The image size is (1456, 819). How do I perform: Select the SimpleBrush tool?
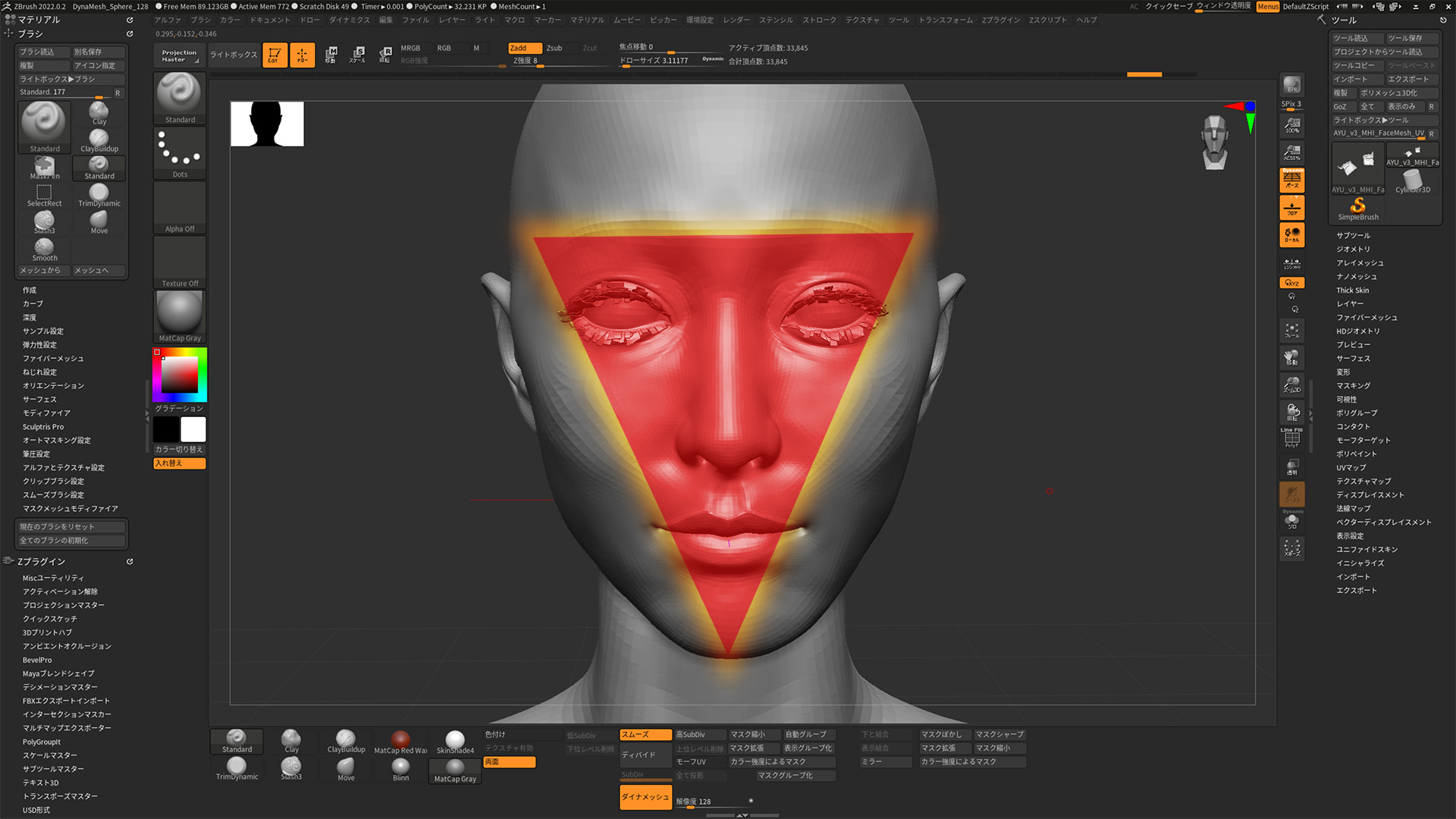(1358, 209)
